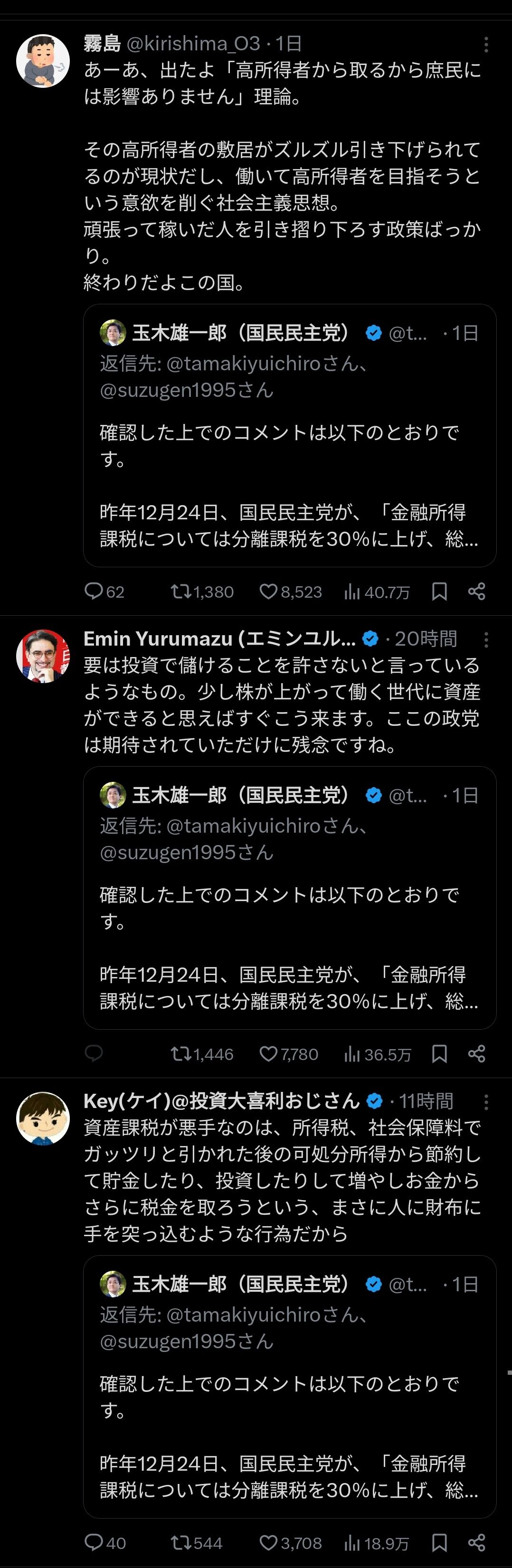Reply to Key(ケイ) tweet with 40 replies
Screen dimensions: 512x1568
pos(94,1542)
